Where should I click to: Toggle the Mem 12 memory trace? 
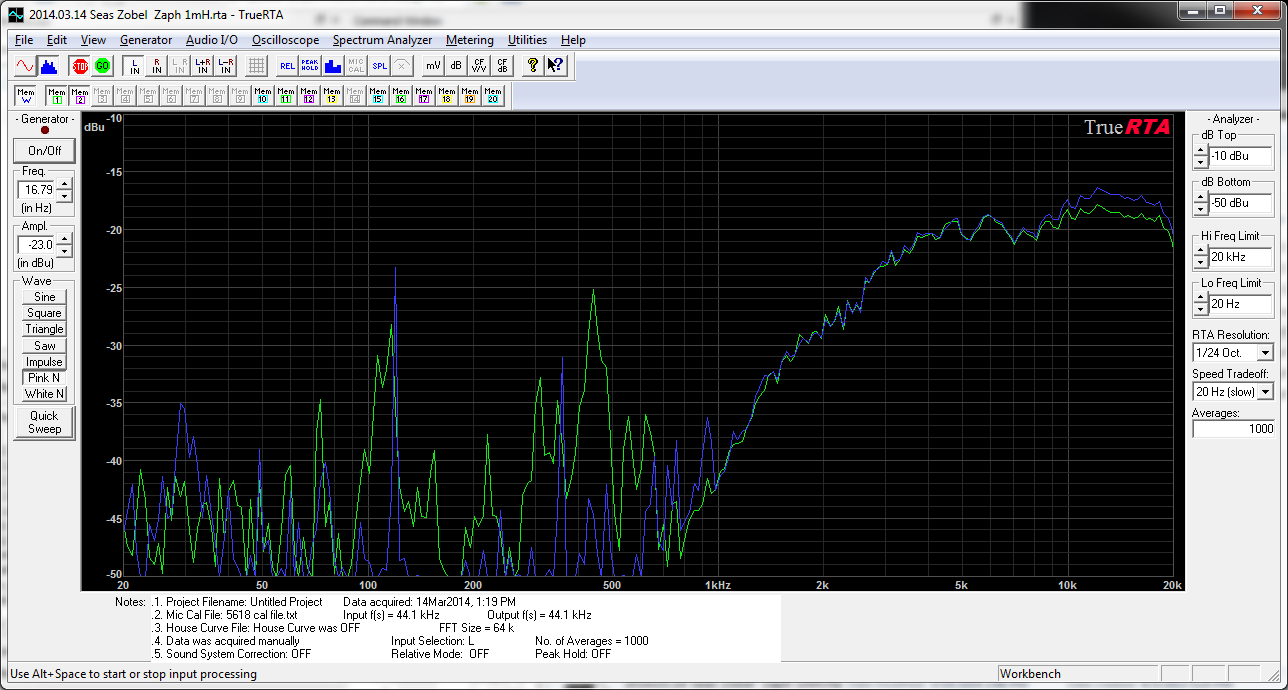point(309,96)
